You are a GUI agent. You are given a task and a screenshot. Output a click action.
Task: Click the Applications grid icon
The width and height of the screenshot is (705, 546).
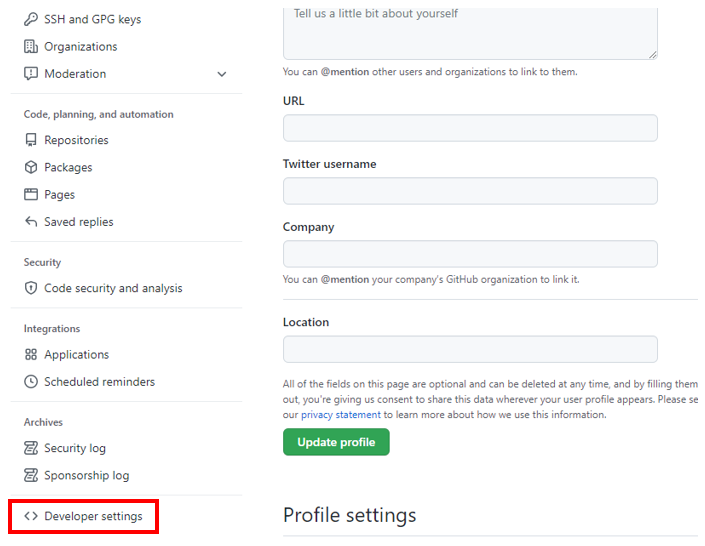click(x=31, y=355)
